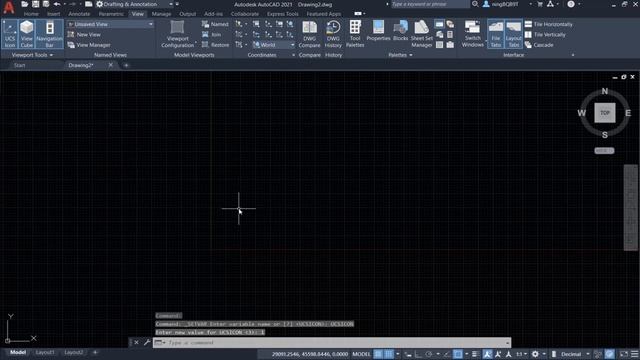Click Tile Vertically
Viewport: 640px width, 360px height.
click(x=545, y=35)
